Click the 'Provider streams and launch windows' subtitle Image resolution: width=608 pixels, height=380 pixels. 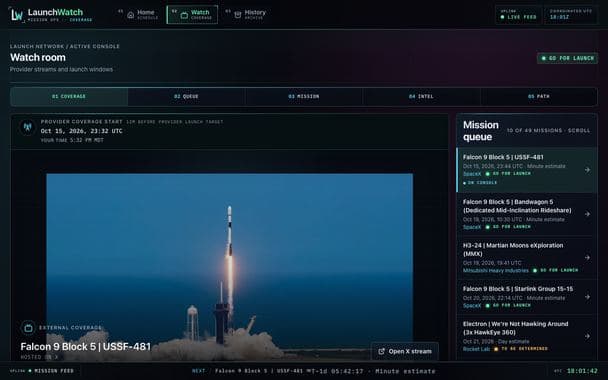click(61, 69)
